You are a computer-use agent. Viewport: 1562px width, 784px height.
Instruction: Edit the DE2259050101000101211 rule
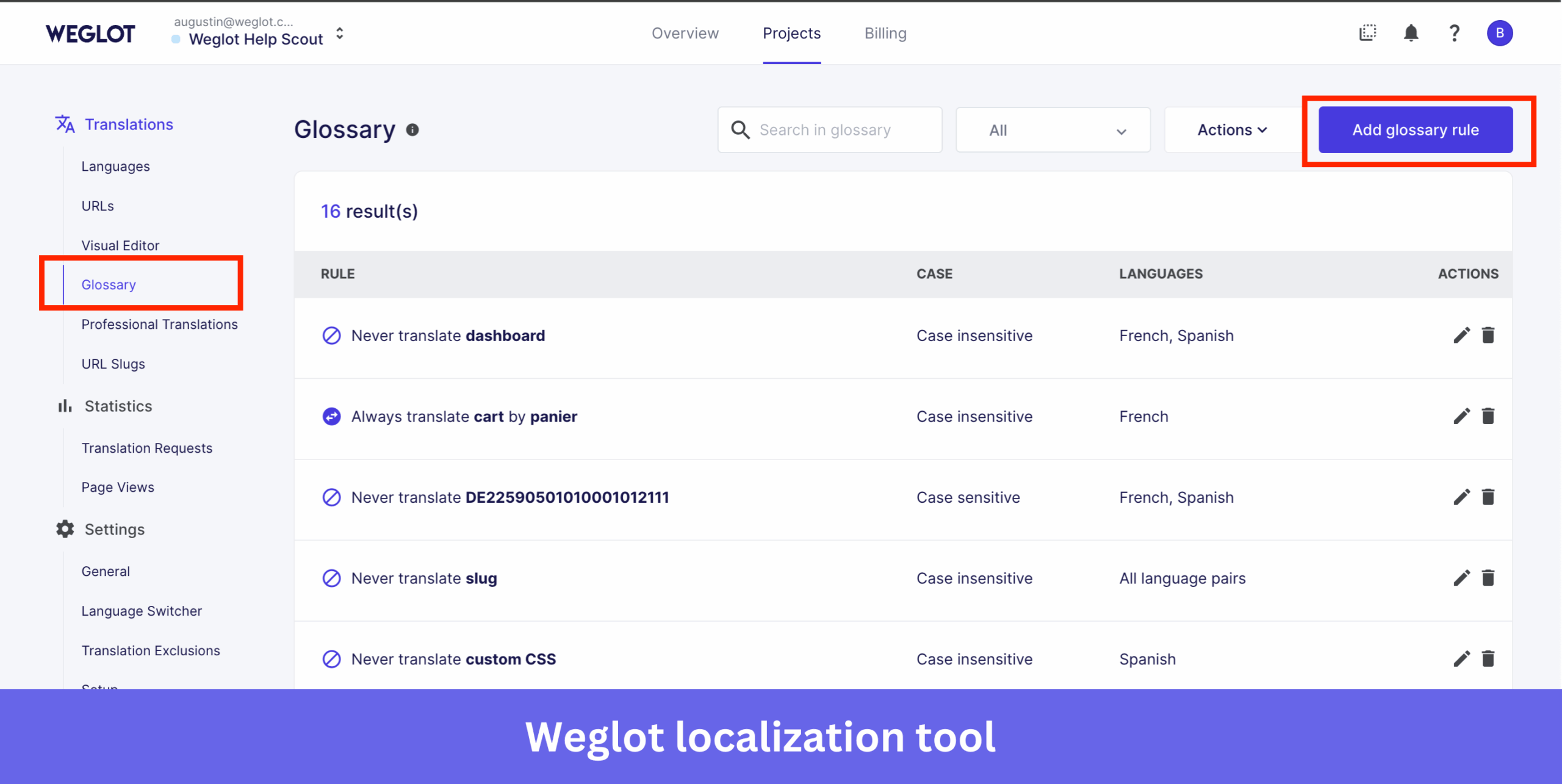(x=1461, y=497)
